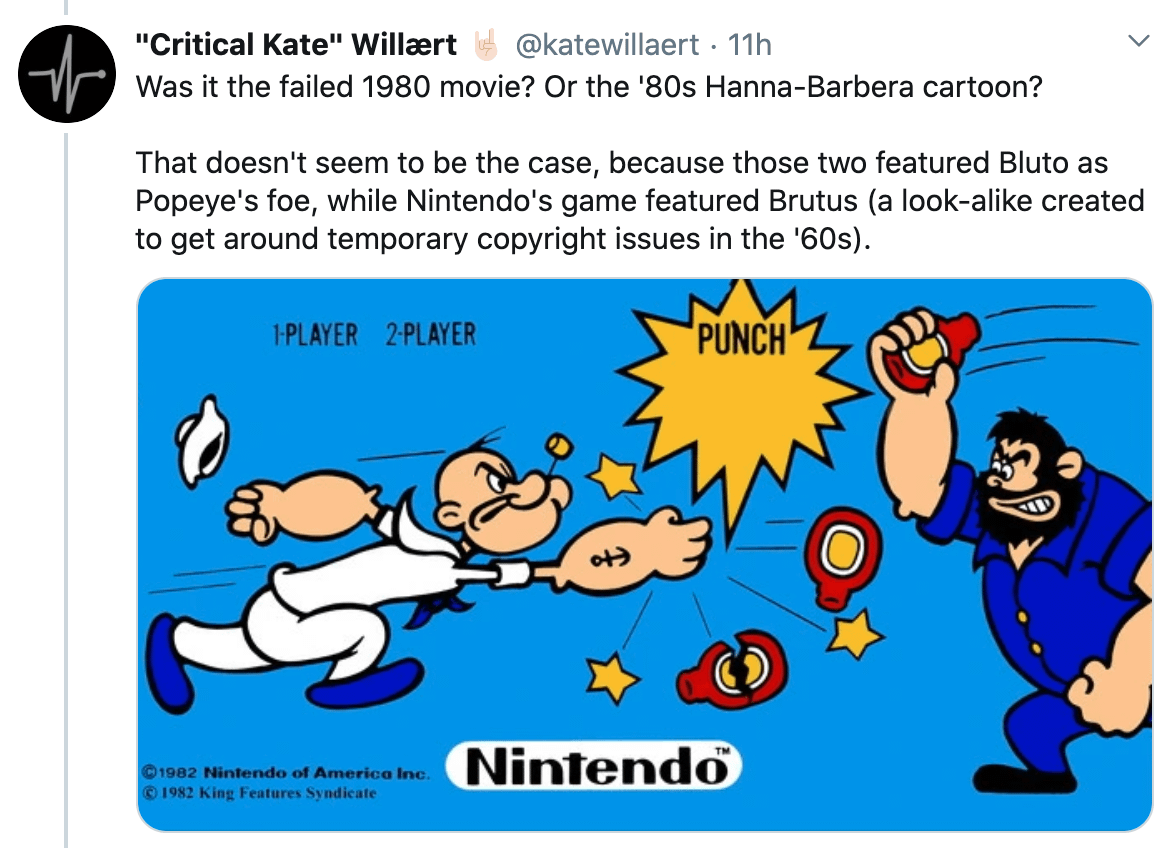Viewport: 1170px width, 848px height.
Task: Select the 2-PLAYER label in the image
Action: point(430,335)
